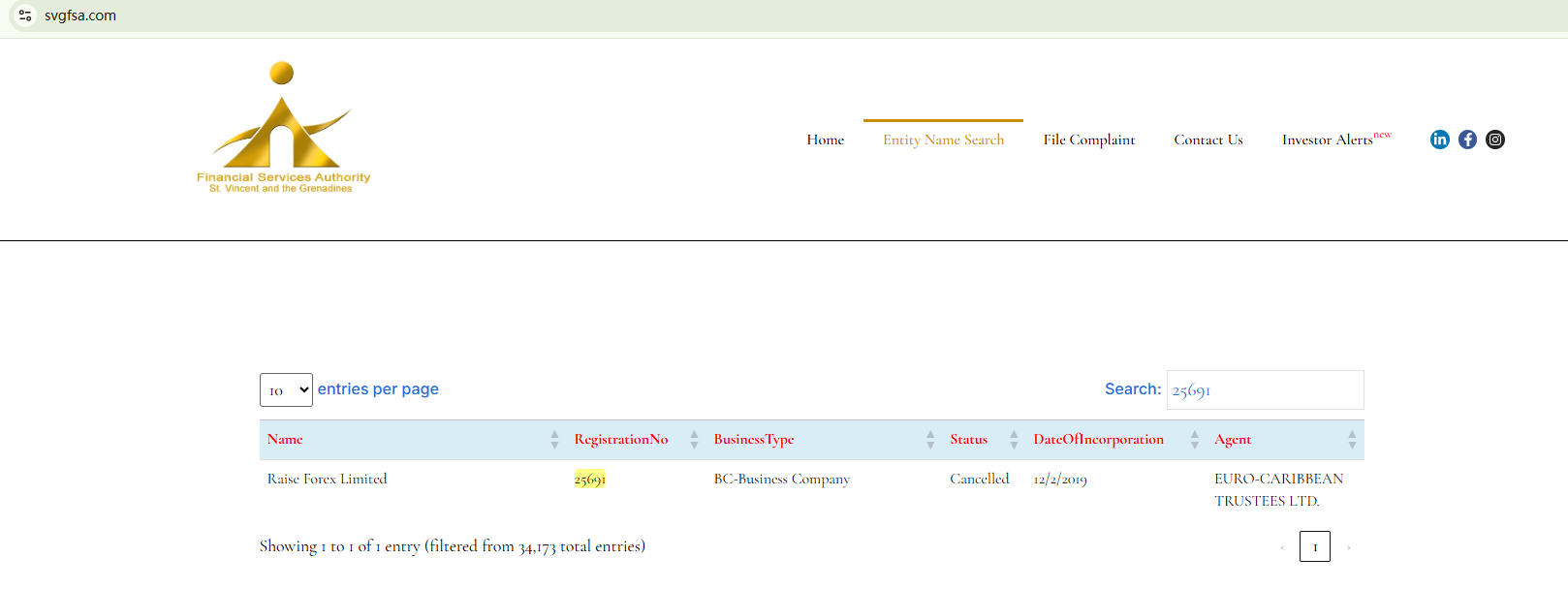Click page 1 pagination button

1315,546
